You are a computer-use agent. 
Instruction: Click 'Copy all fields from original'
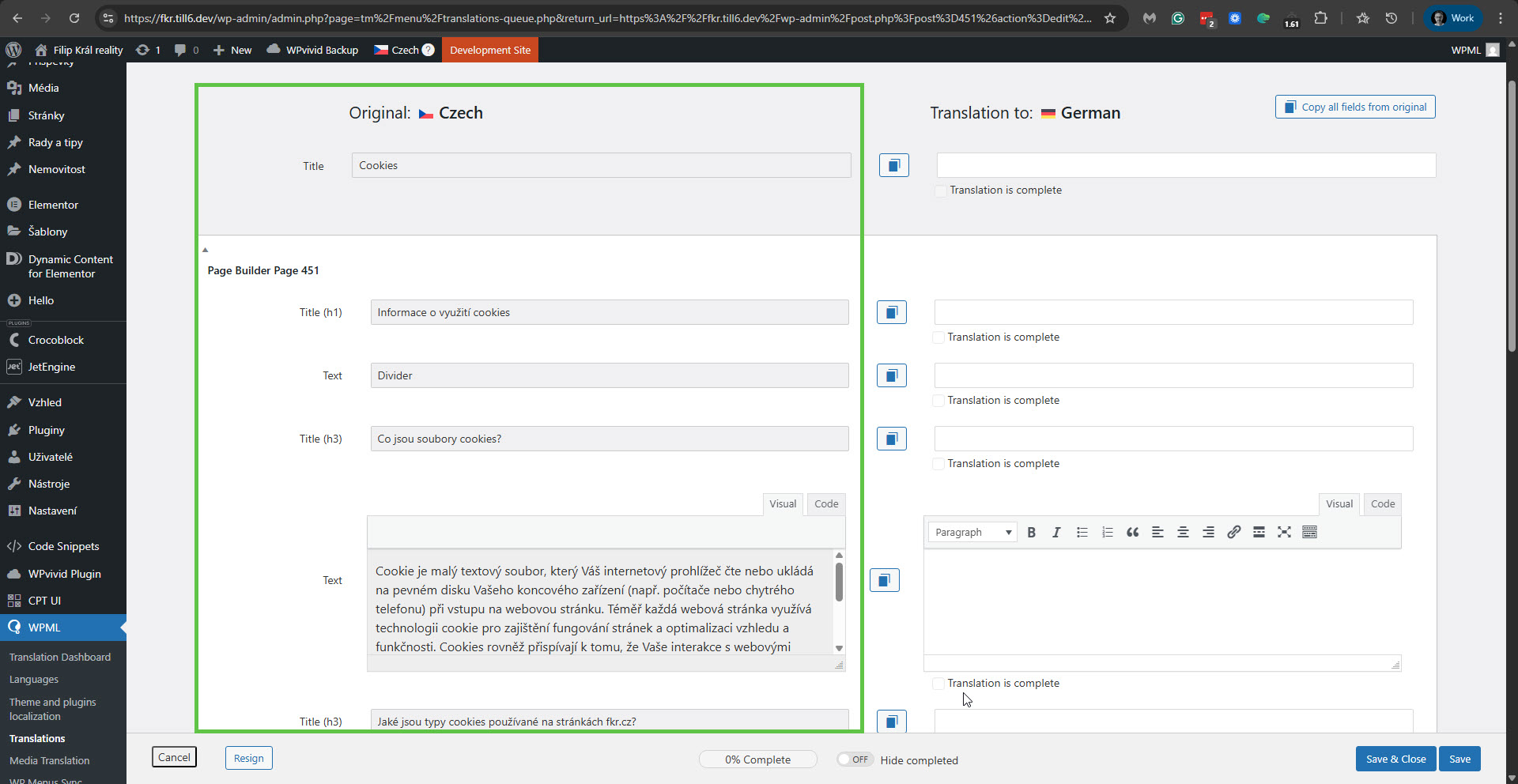tap(1354, 107)
